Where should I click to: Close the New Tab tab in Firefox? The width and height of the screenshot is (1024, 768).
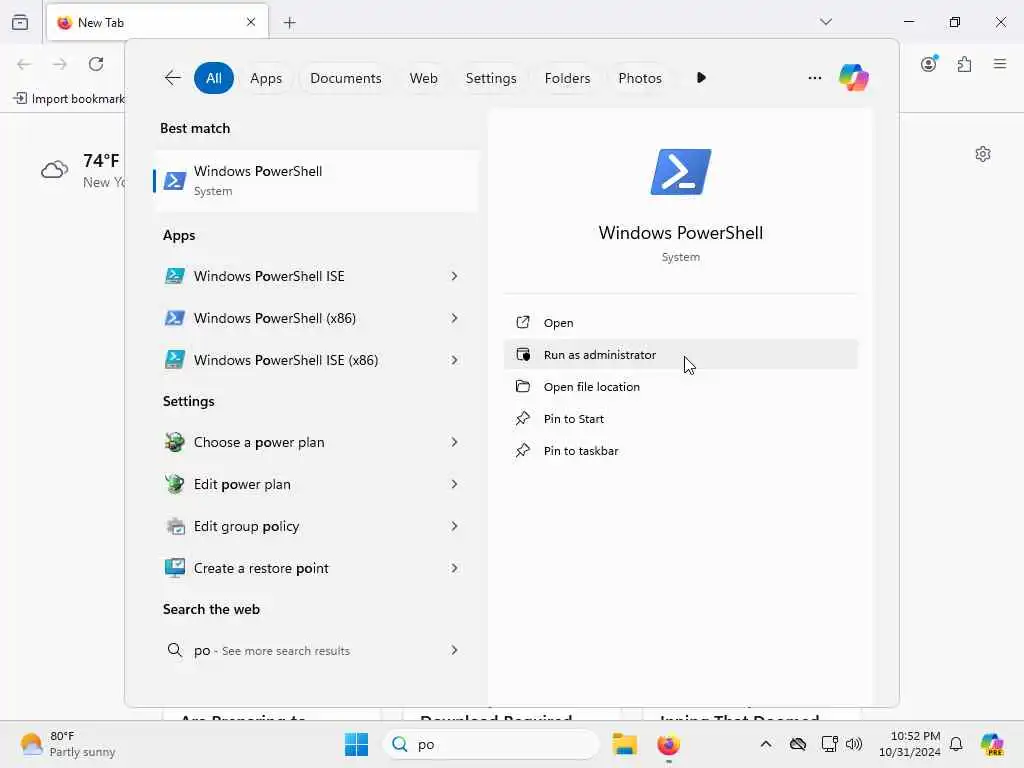pos(251,22)
